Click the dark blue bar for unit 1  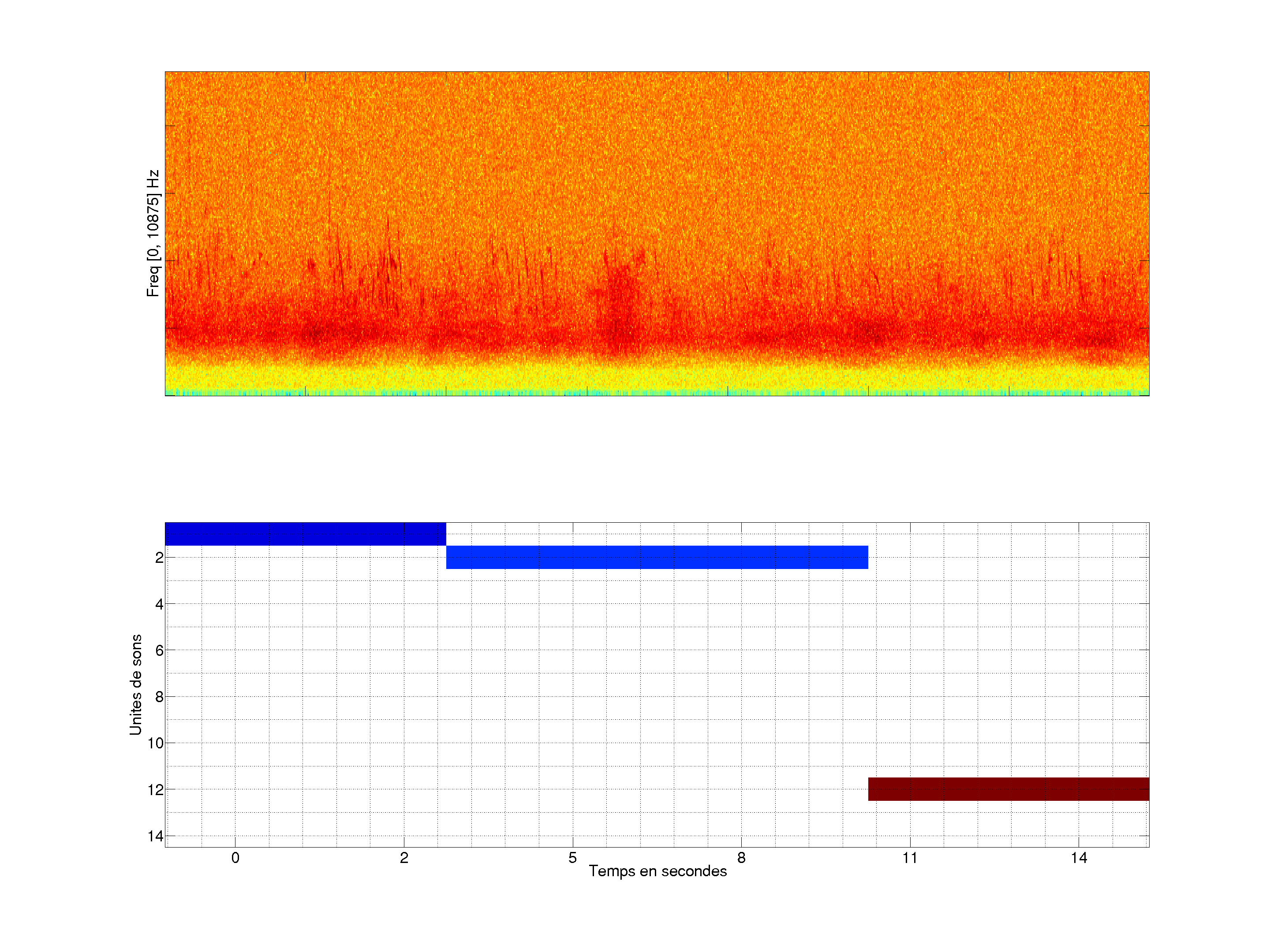[305, 534]
